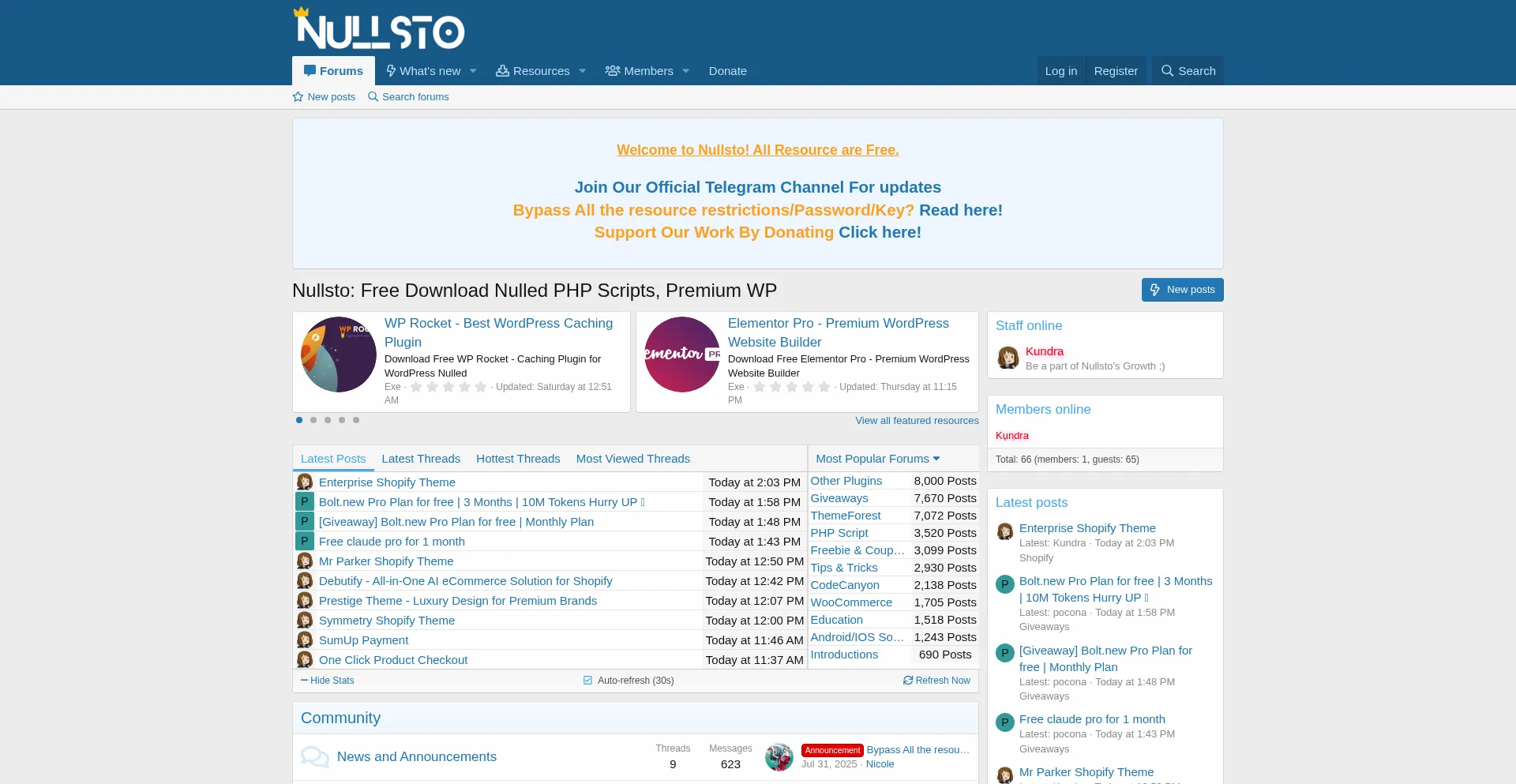Open News and Announcements forum
This screenshot has height=784, width=1516.
417,756
